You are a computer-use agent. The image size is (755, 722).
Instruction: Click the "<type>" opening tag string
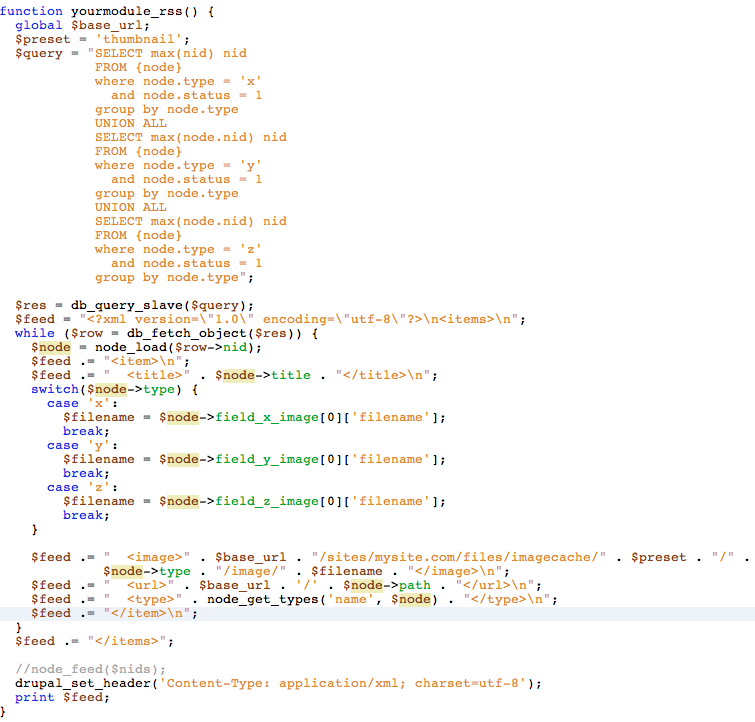click(143, 599)
